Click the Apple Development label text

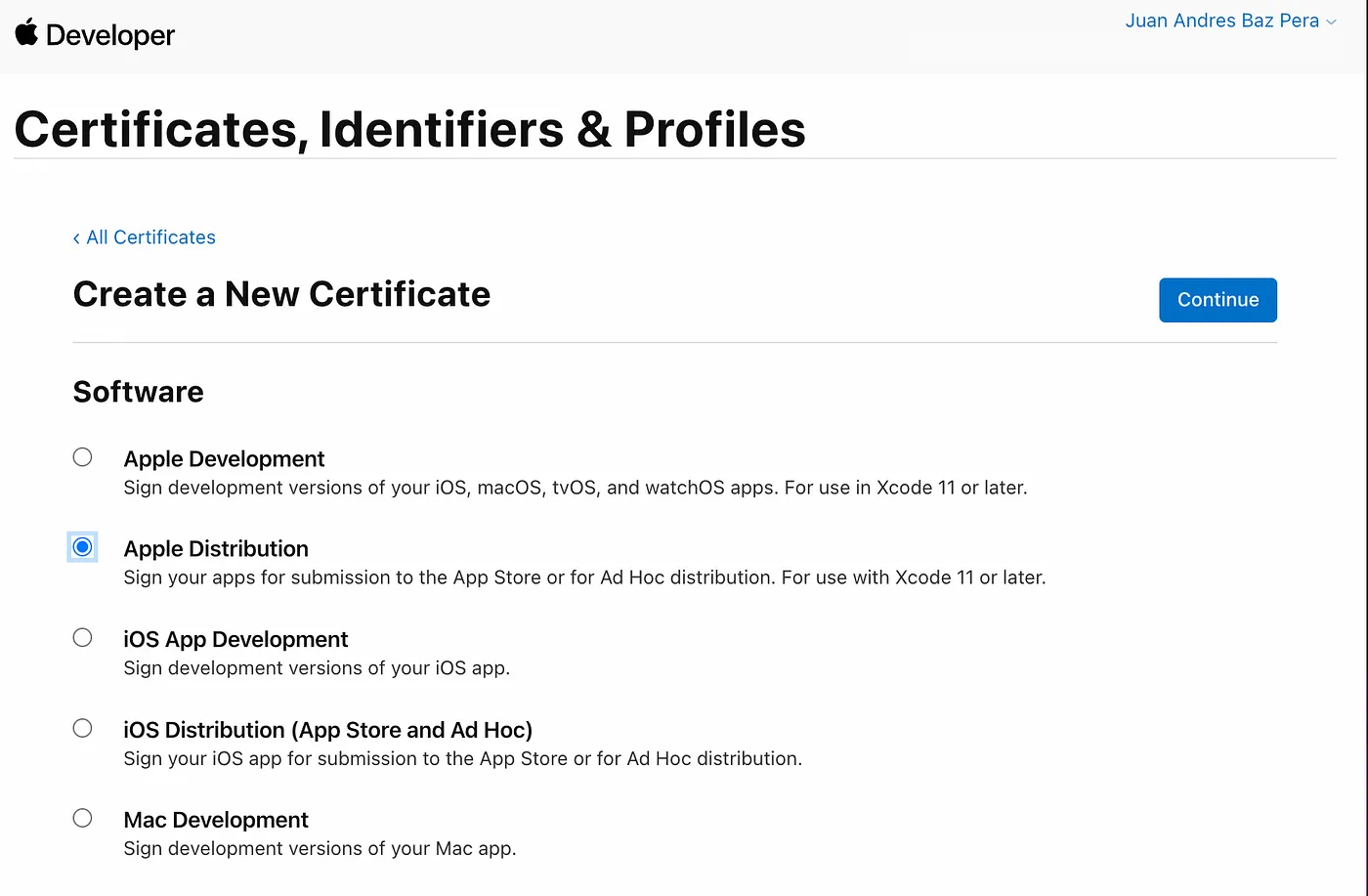[x=224, y=459]
